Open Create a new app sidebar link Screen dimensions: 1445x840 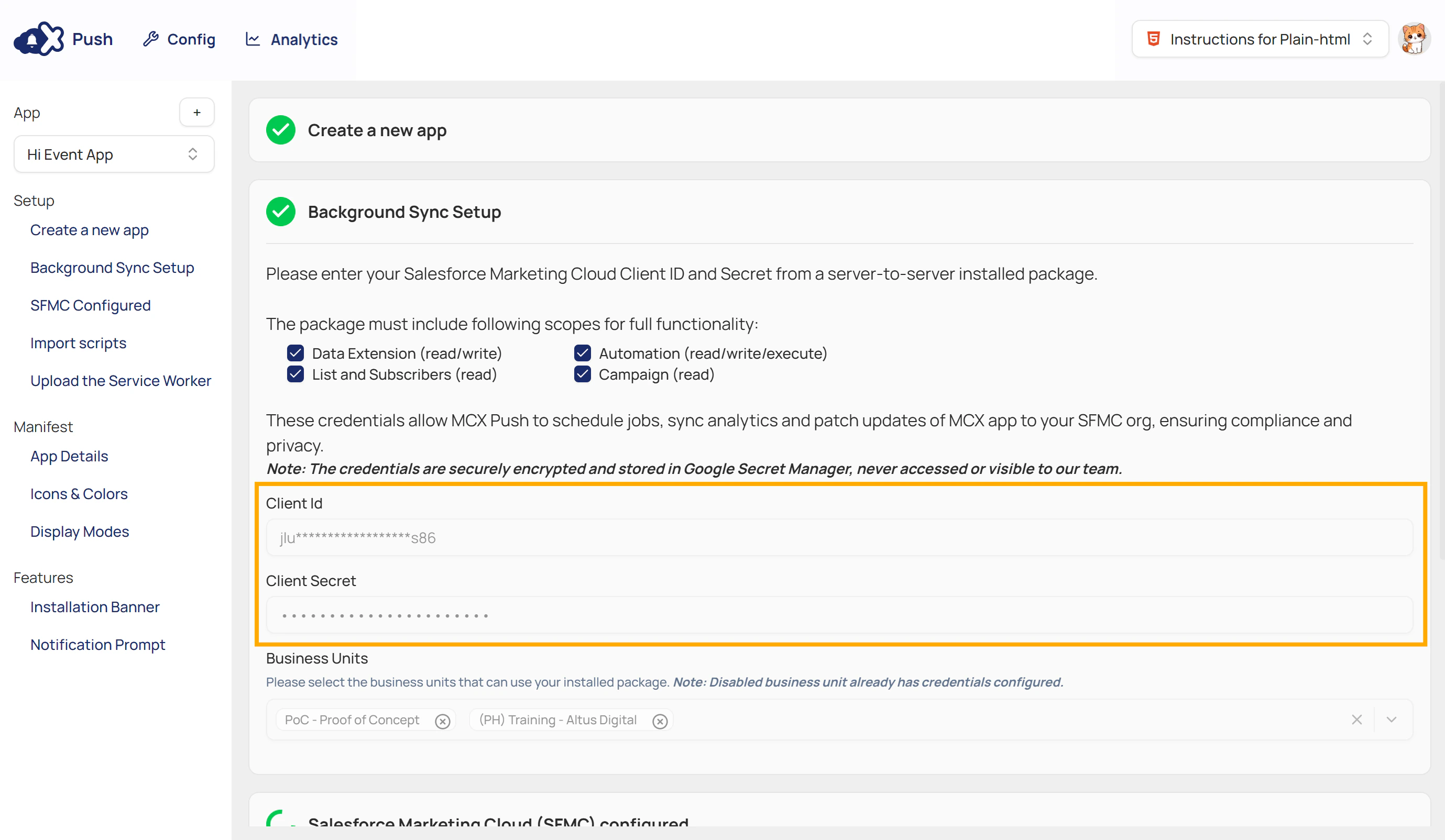pos(90,230)
